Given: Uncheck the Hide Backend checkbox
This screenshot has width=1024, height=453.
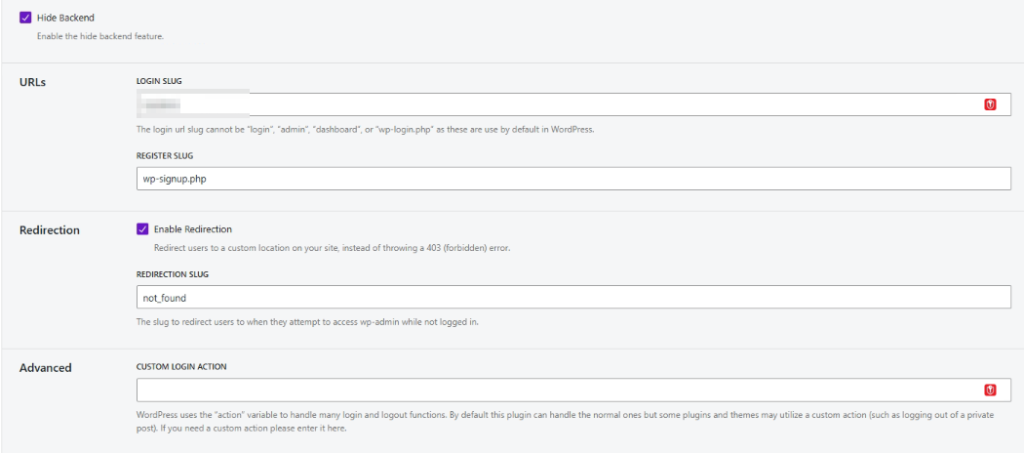Looking at the screenshot, I should [x=26, y=18].
